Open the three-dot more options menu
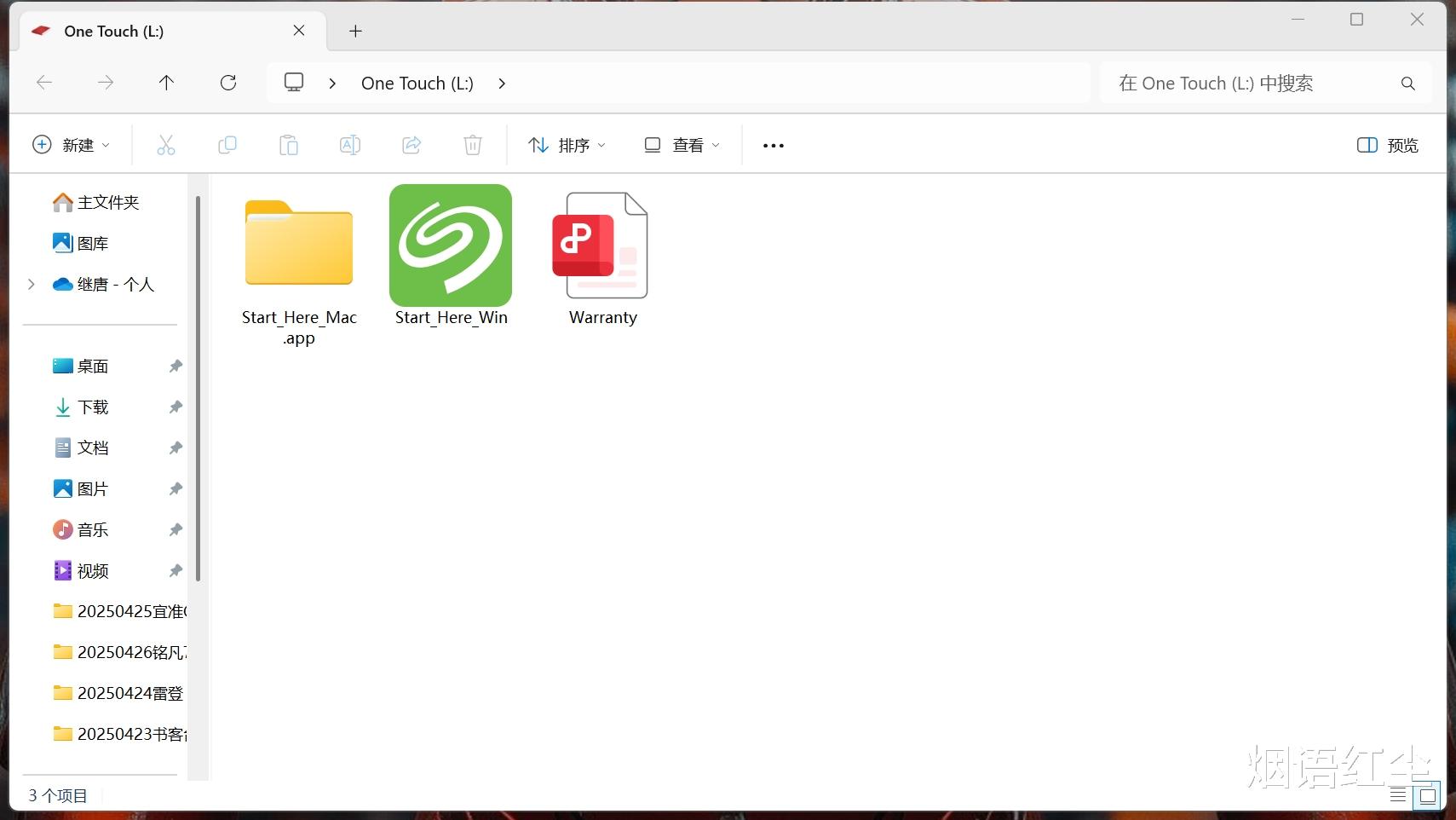Image resolution: width=1456 pixels, height=820 pixels. tap(774, 146)
